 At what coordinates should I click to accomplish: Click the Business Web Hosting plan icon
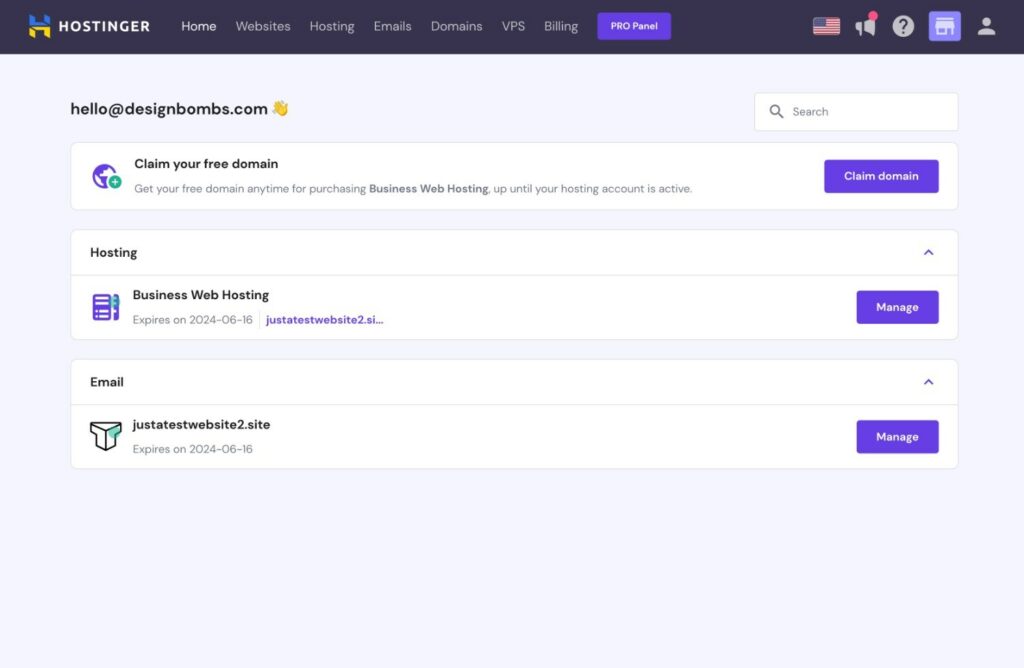pos(106,307)
